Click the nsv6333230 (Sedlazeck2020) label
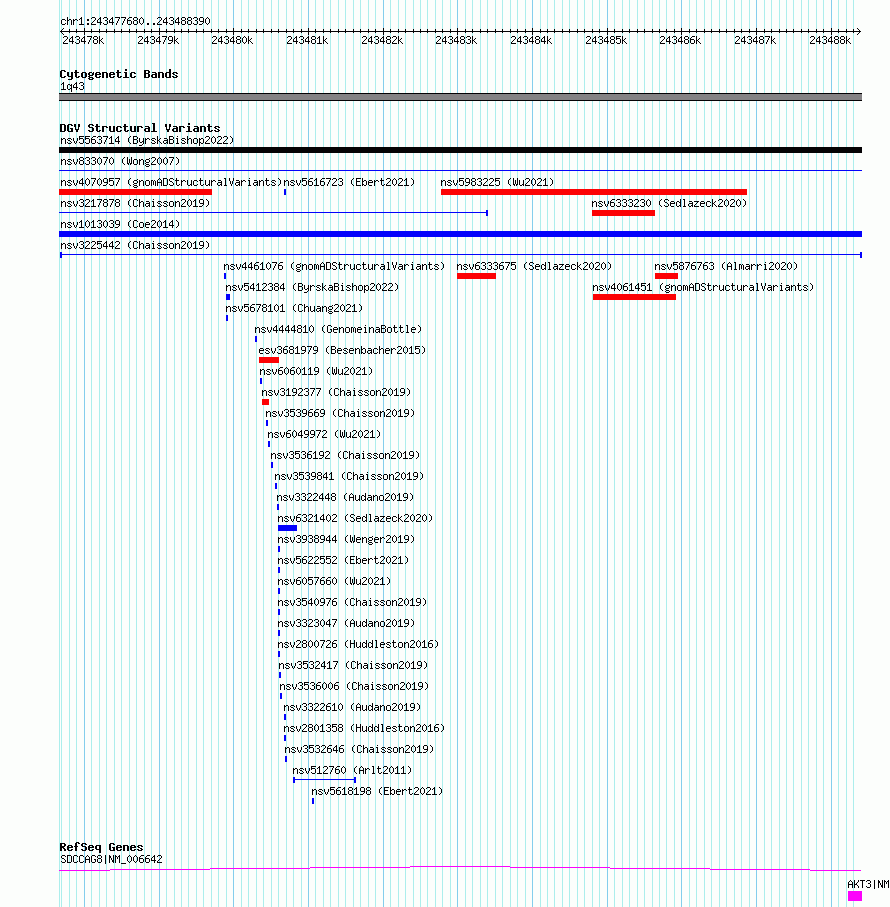890x907 pixels. tap(669, 203)
